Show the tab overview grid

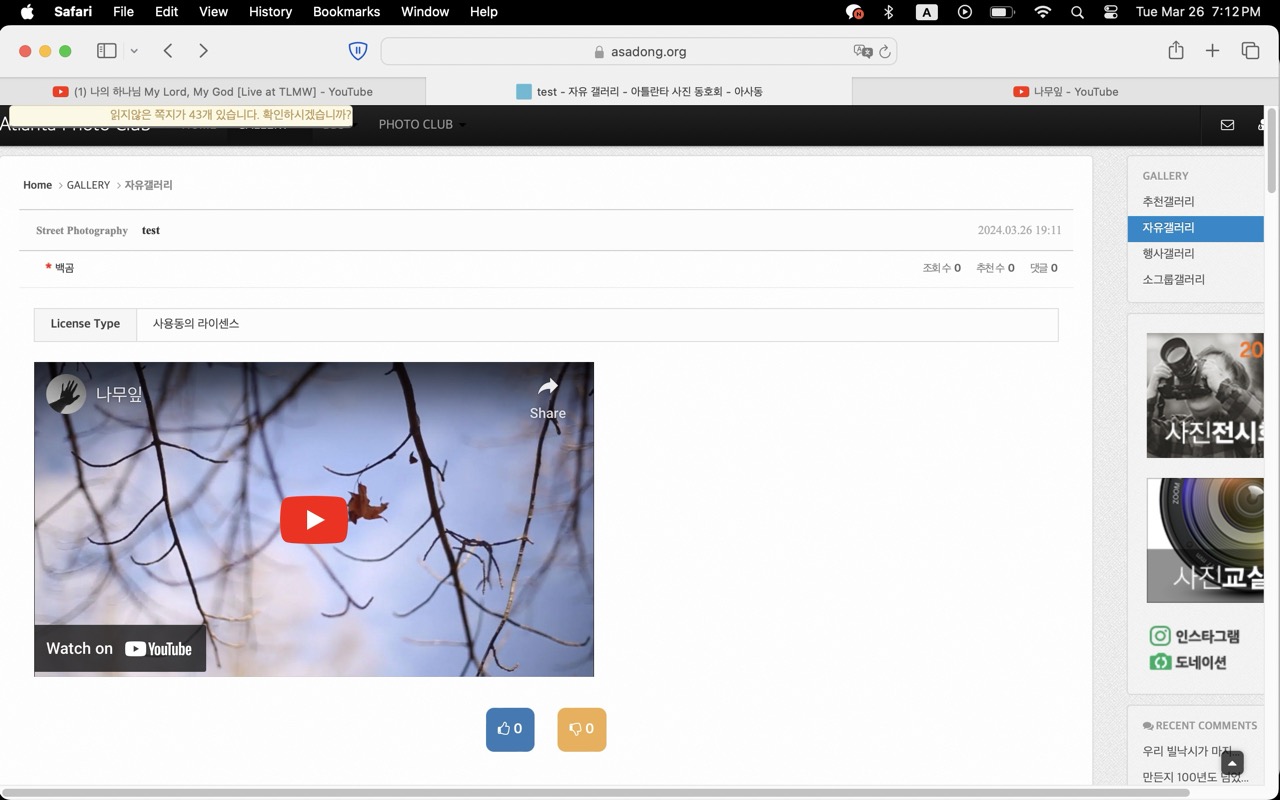click(1250, 51)
